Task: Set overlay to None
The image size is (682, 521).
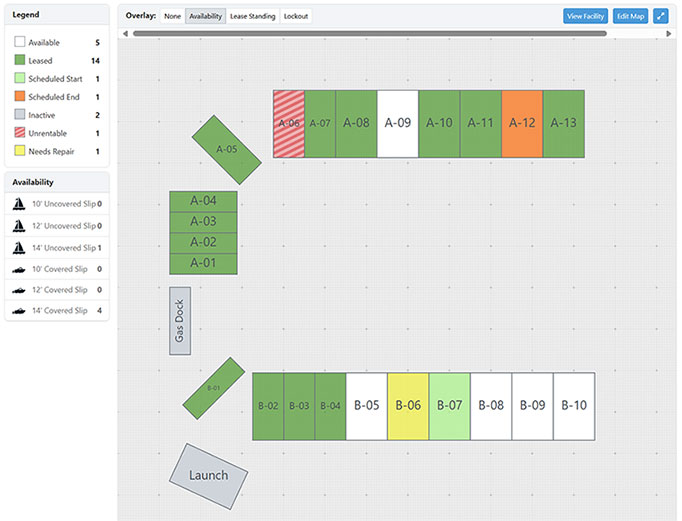Action: click(x=173, y=16)
